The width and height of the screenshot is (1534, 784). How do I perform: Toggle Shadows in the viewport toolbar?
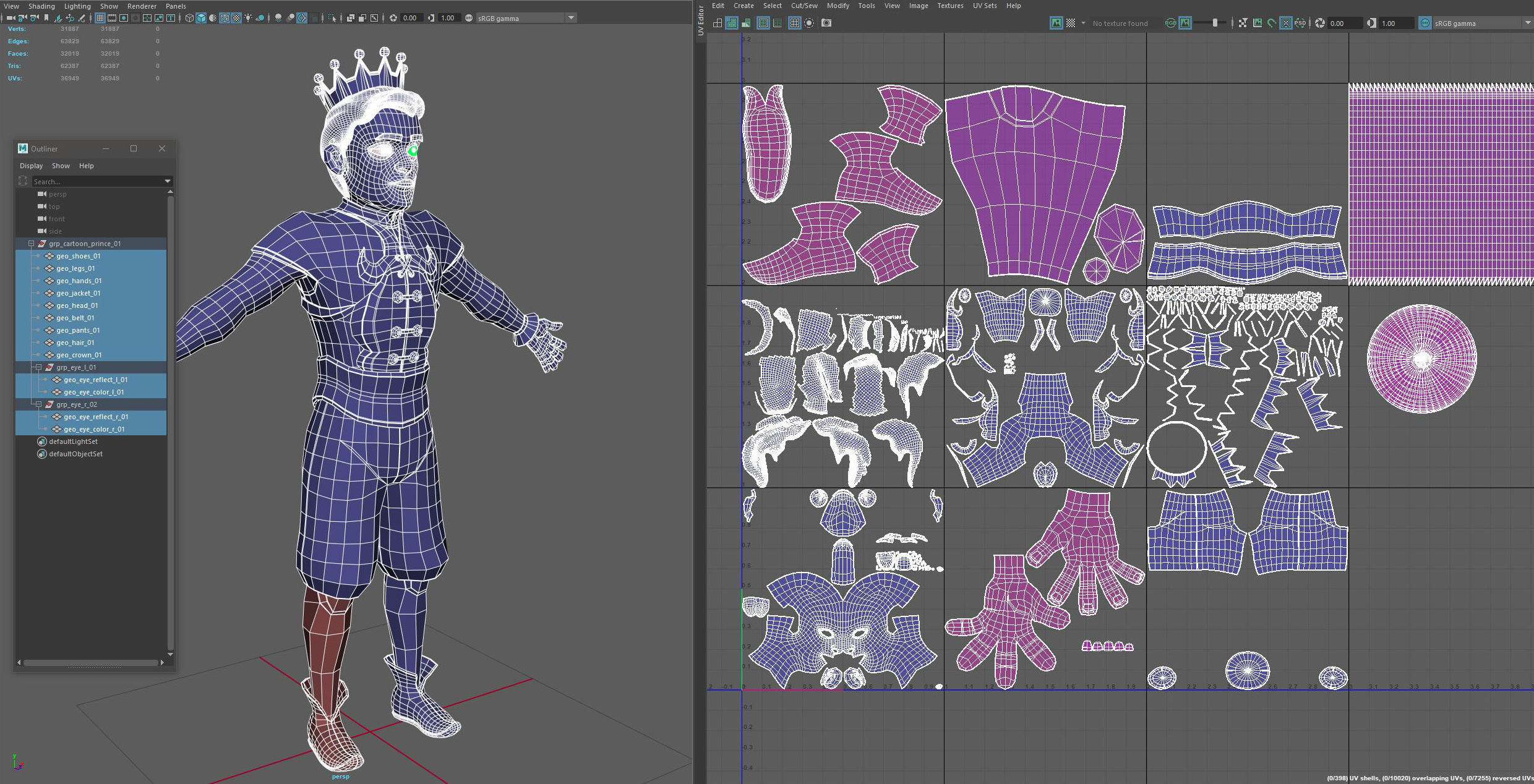[x=260, y=18]
